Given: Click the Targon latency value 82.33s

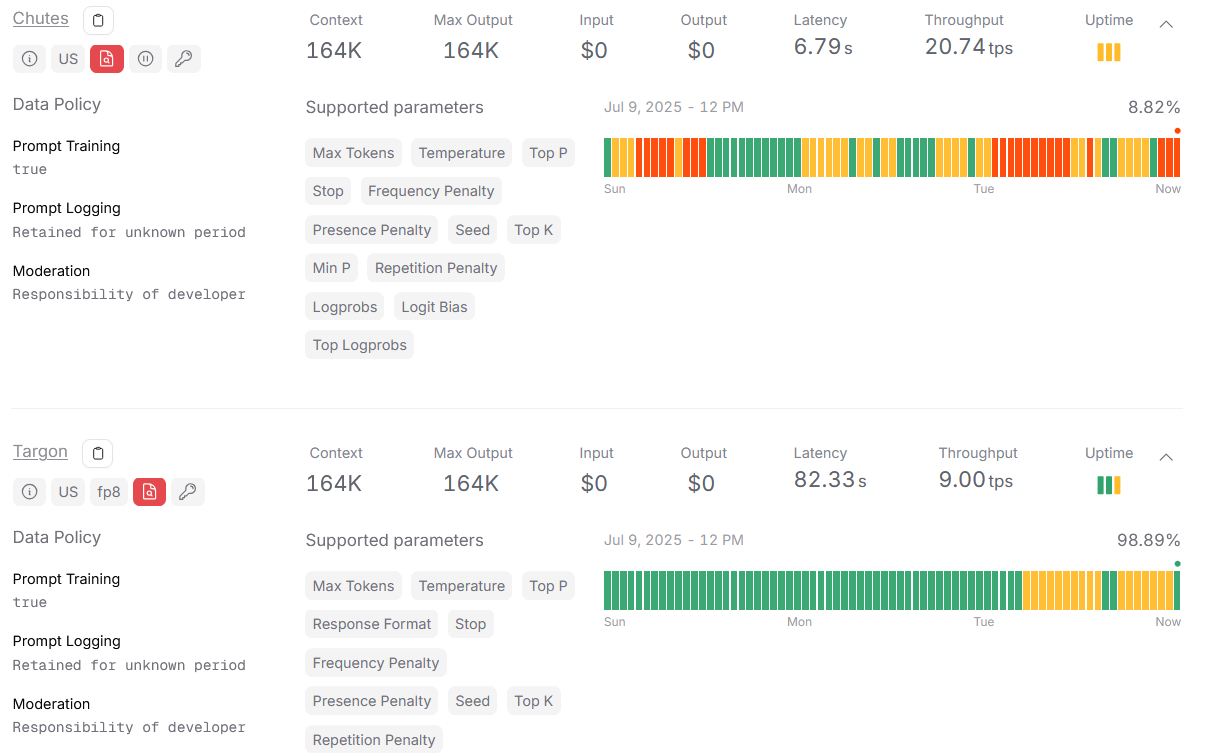Looking at the screenshot, I should [830, 480].
